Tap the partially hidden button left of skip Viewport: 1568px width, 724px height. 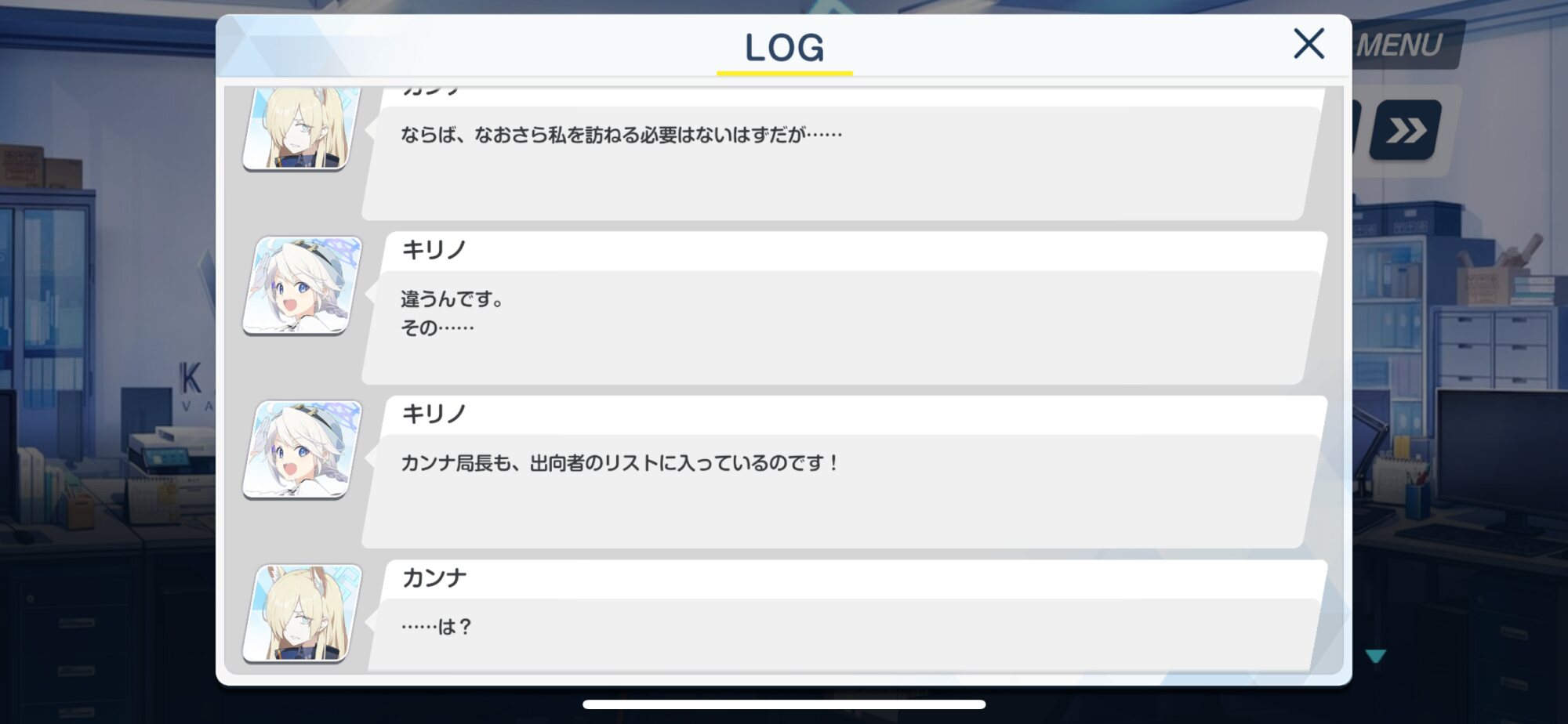click(1357, 129)
